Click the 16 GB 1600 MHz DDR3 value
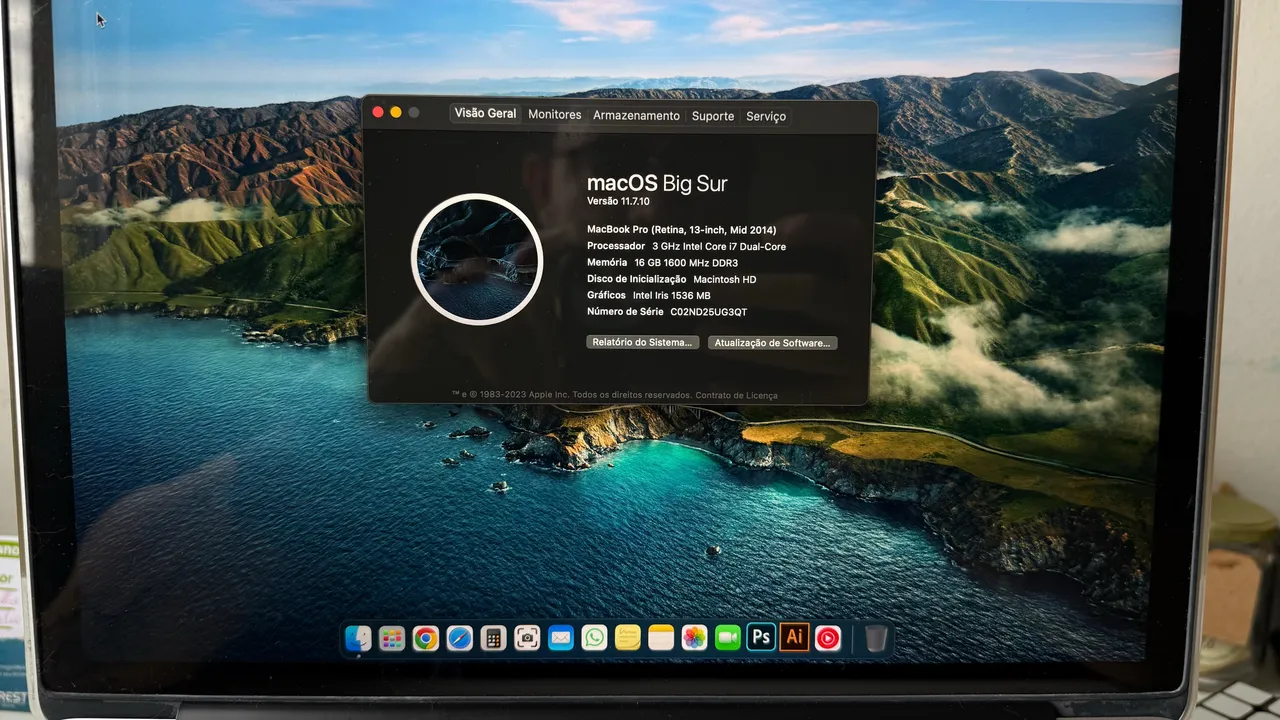 (686, 263)
